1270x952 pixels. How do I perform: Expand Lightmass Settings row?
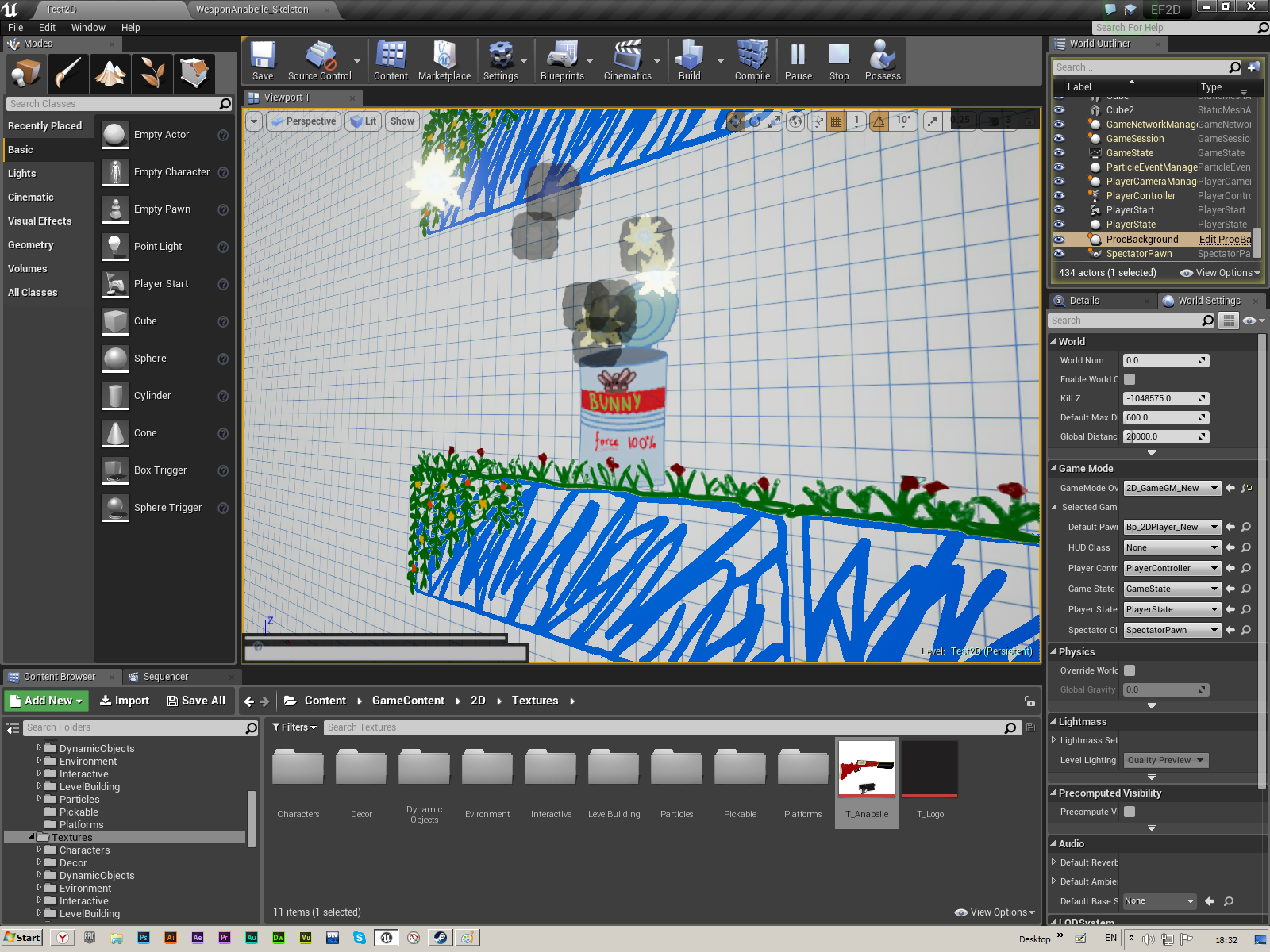tap(1054, 740)
